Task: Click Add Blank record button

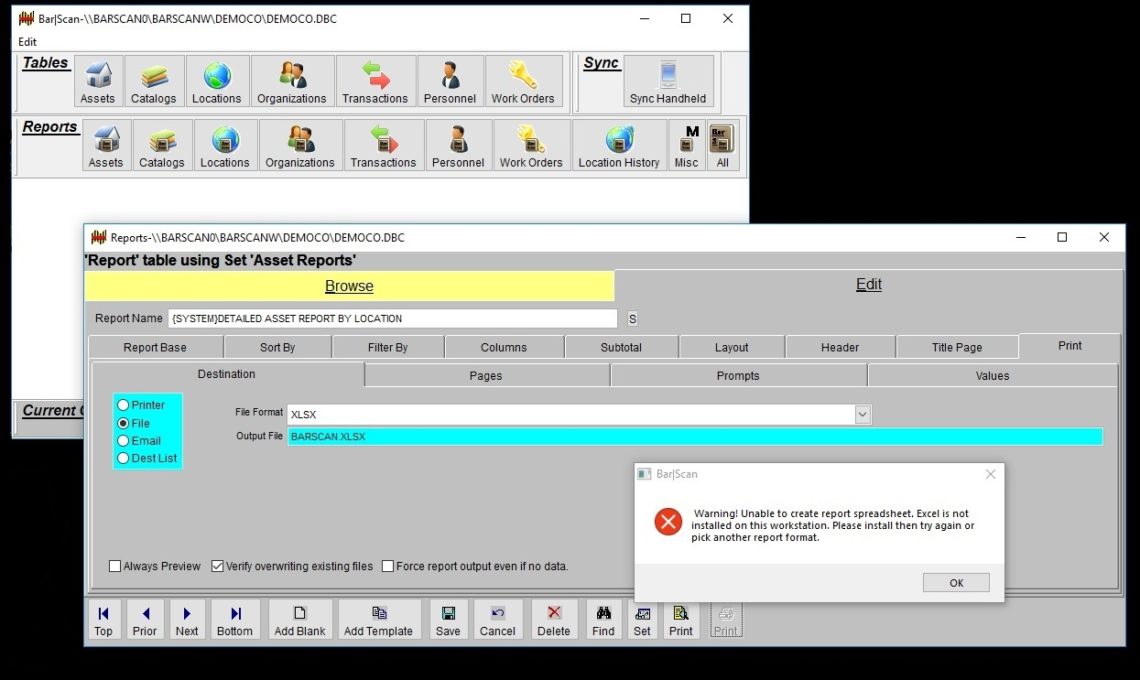Action: (x=300, y=620)
